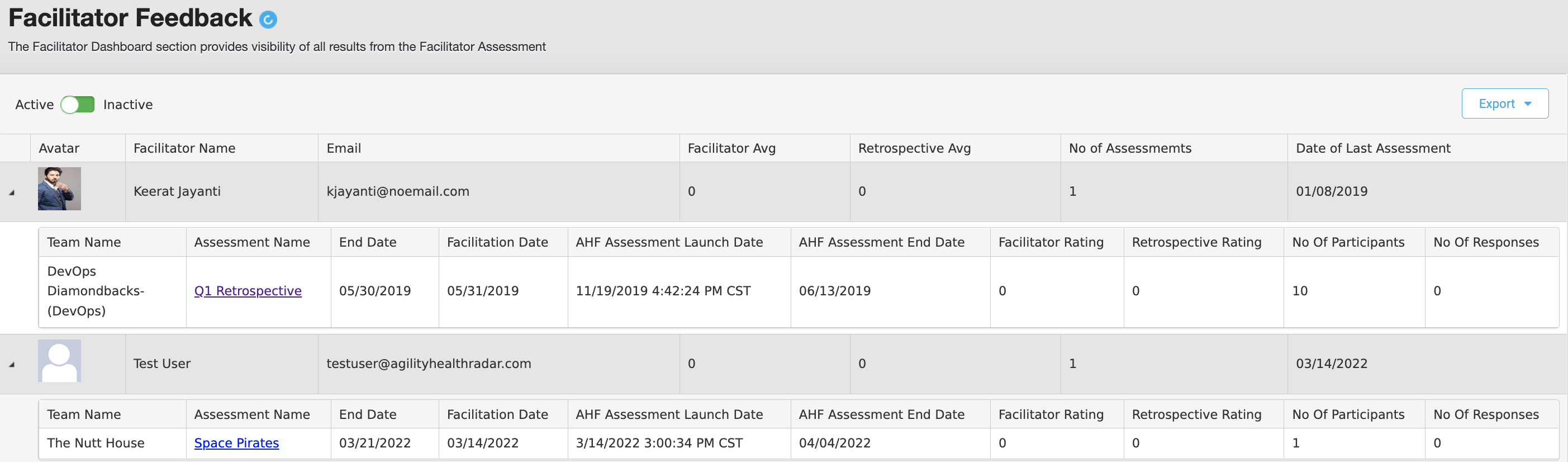Collapse the Test User row

(x=12, y=365)
